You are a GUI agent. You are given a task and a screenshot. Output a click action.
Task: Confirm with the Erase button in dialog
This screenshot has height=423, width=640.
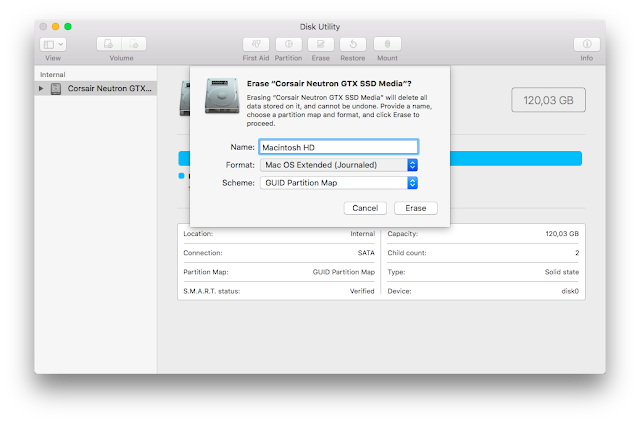(x=416, y=208)
